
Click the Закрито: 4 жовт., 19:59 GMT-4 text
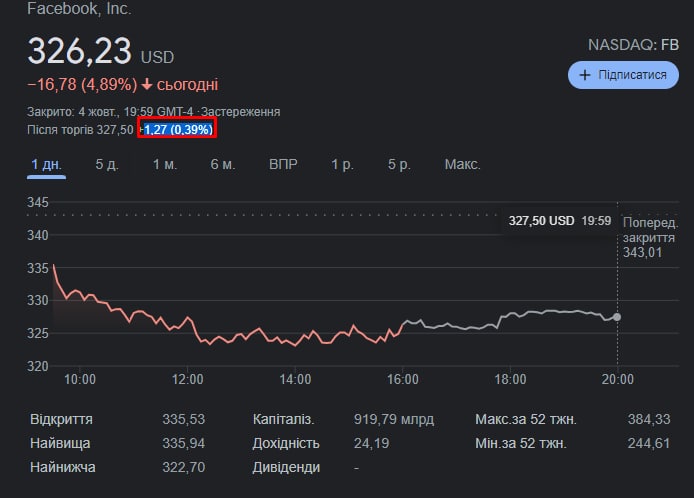tap(110, 112)
